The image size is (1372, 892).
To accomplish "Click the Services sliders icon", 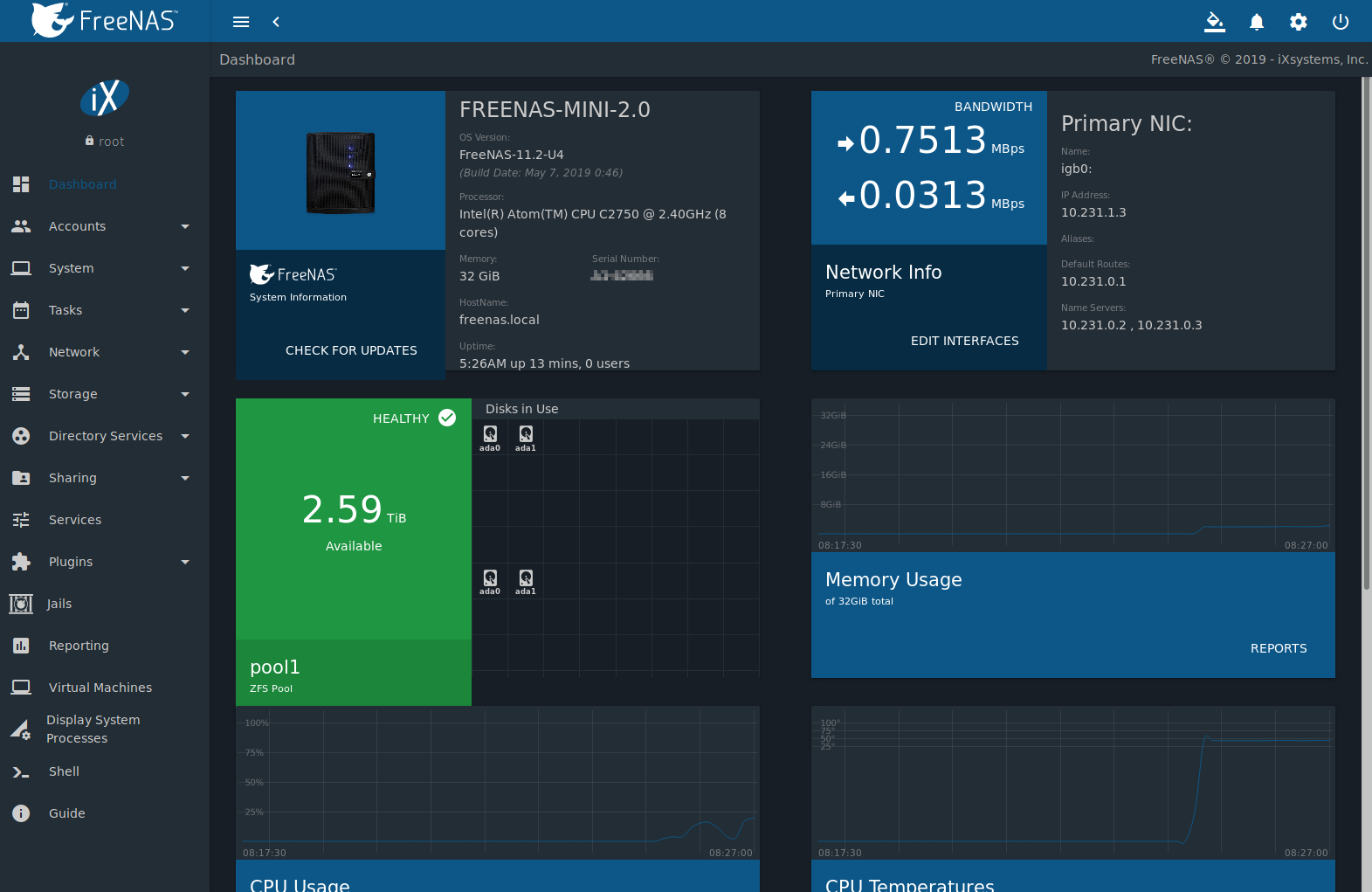I will tap(21, 520).
